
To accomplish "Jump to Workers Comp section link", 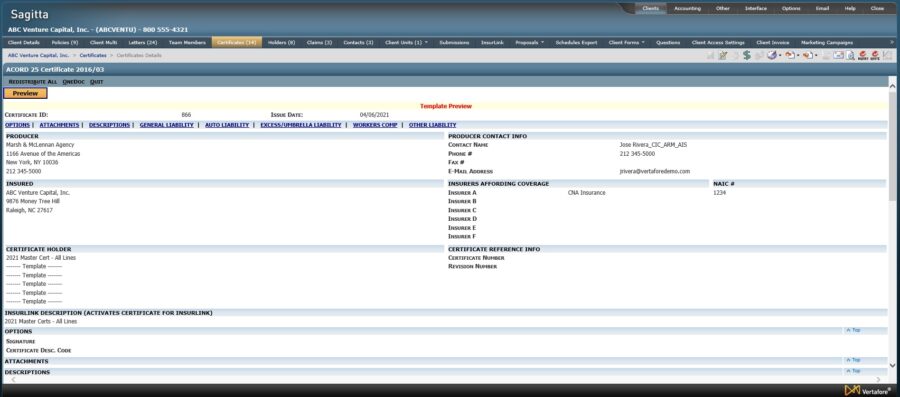I will (375, 124).
